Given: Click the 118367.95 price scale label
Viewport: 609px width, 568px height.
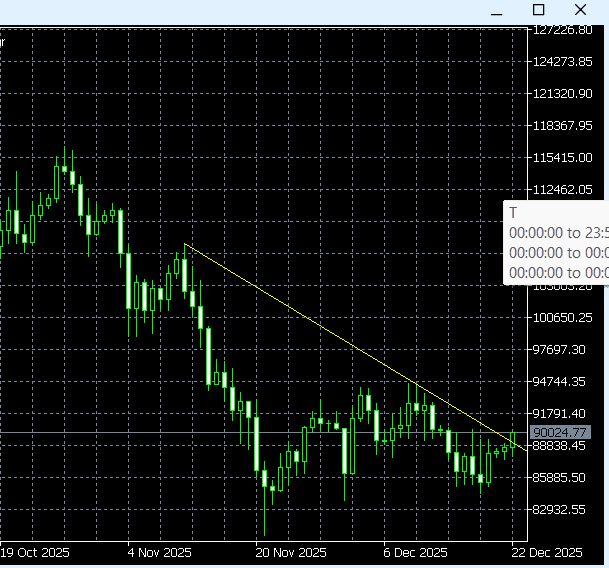Looking at the screenshot, I should pyautogui.click(x=562, y=125).
